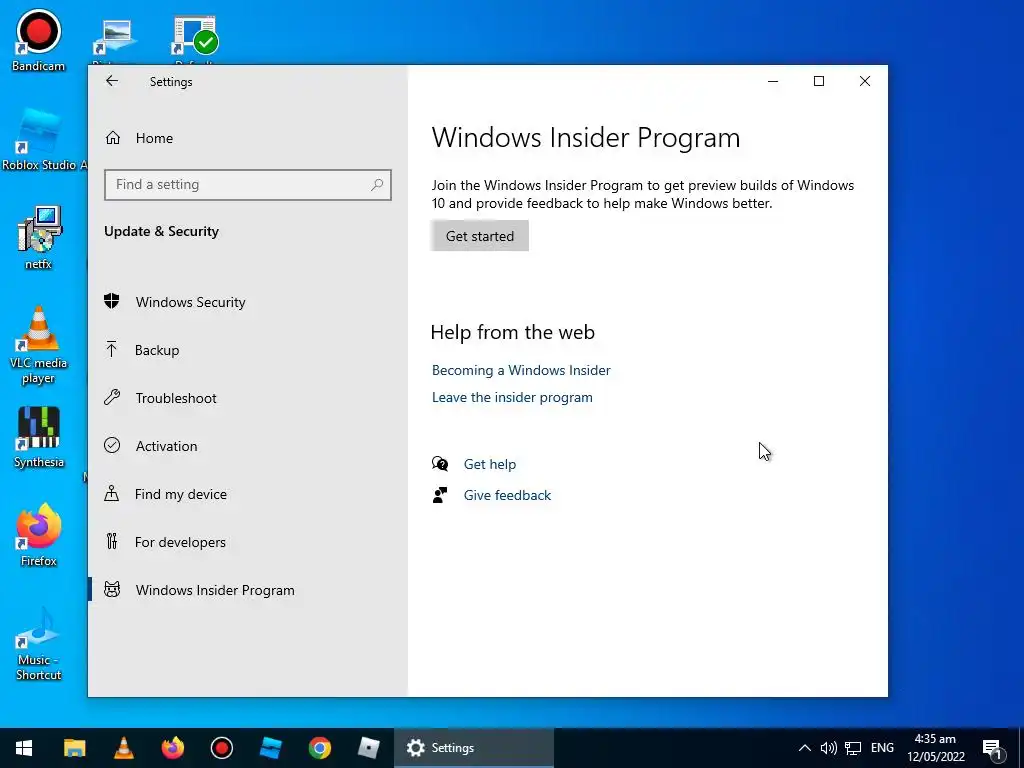Open the Troubleshoot section

click(176, 398)
